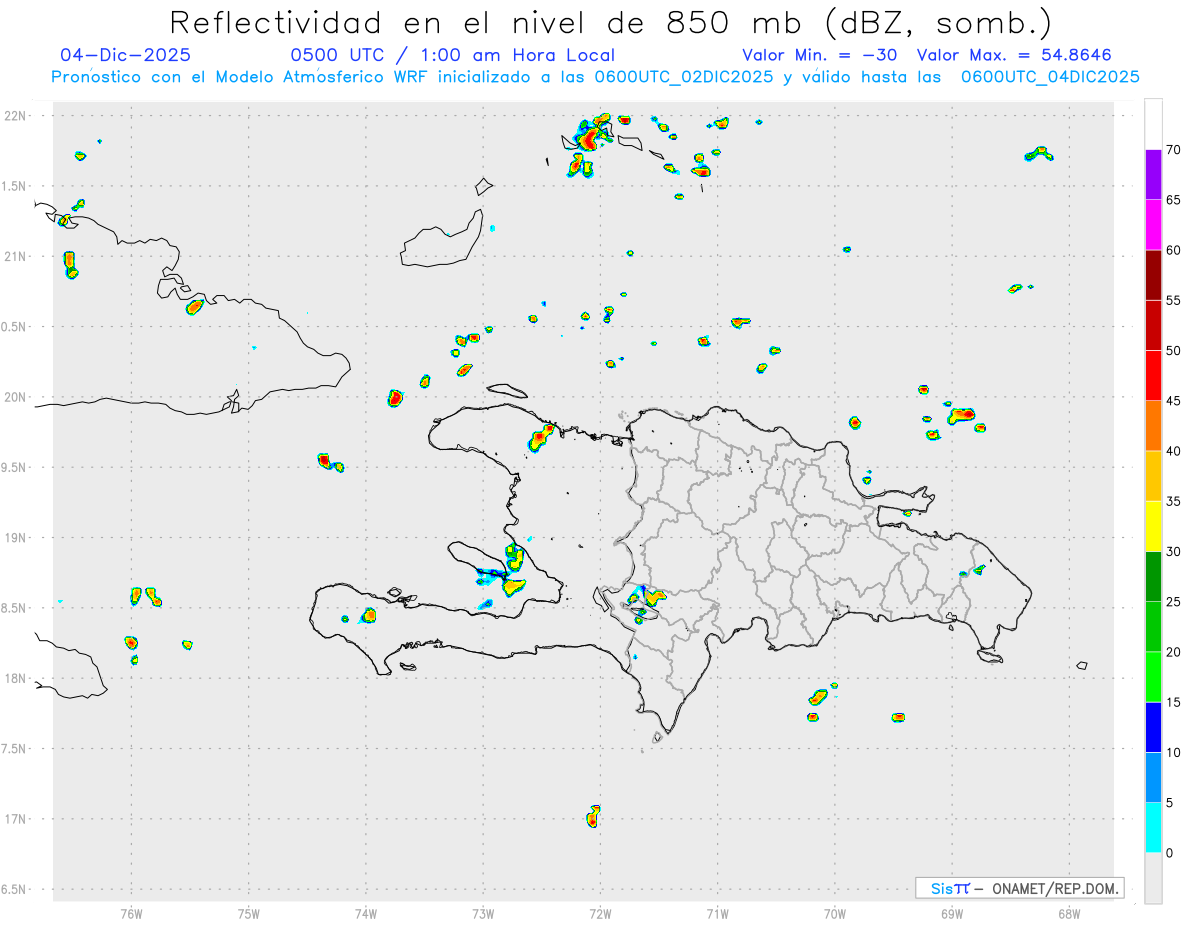This screenshot has width=1200, height=927.
Task: Click the latitude label "17N"
Action: [x=17, y=819]
